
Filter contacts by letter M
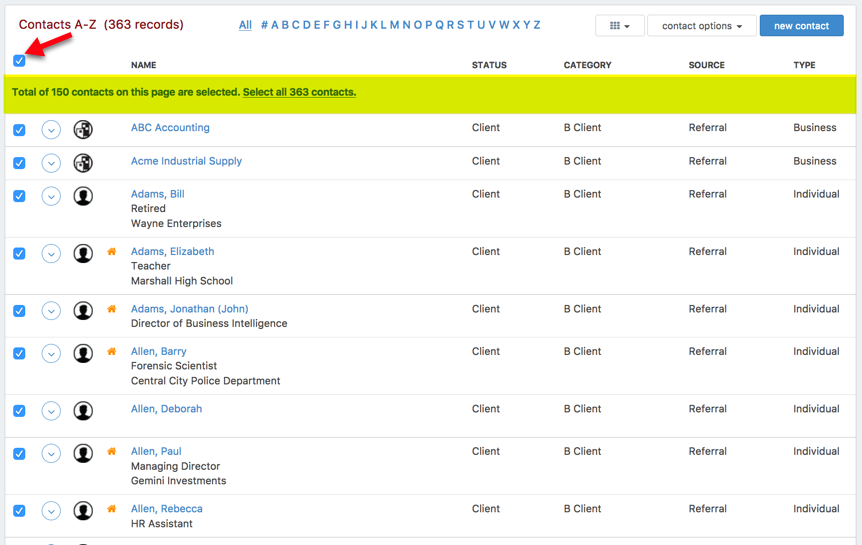click(x=394, y=25)
